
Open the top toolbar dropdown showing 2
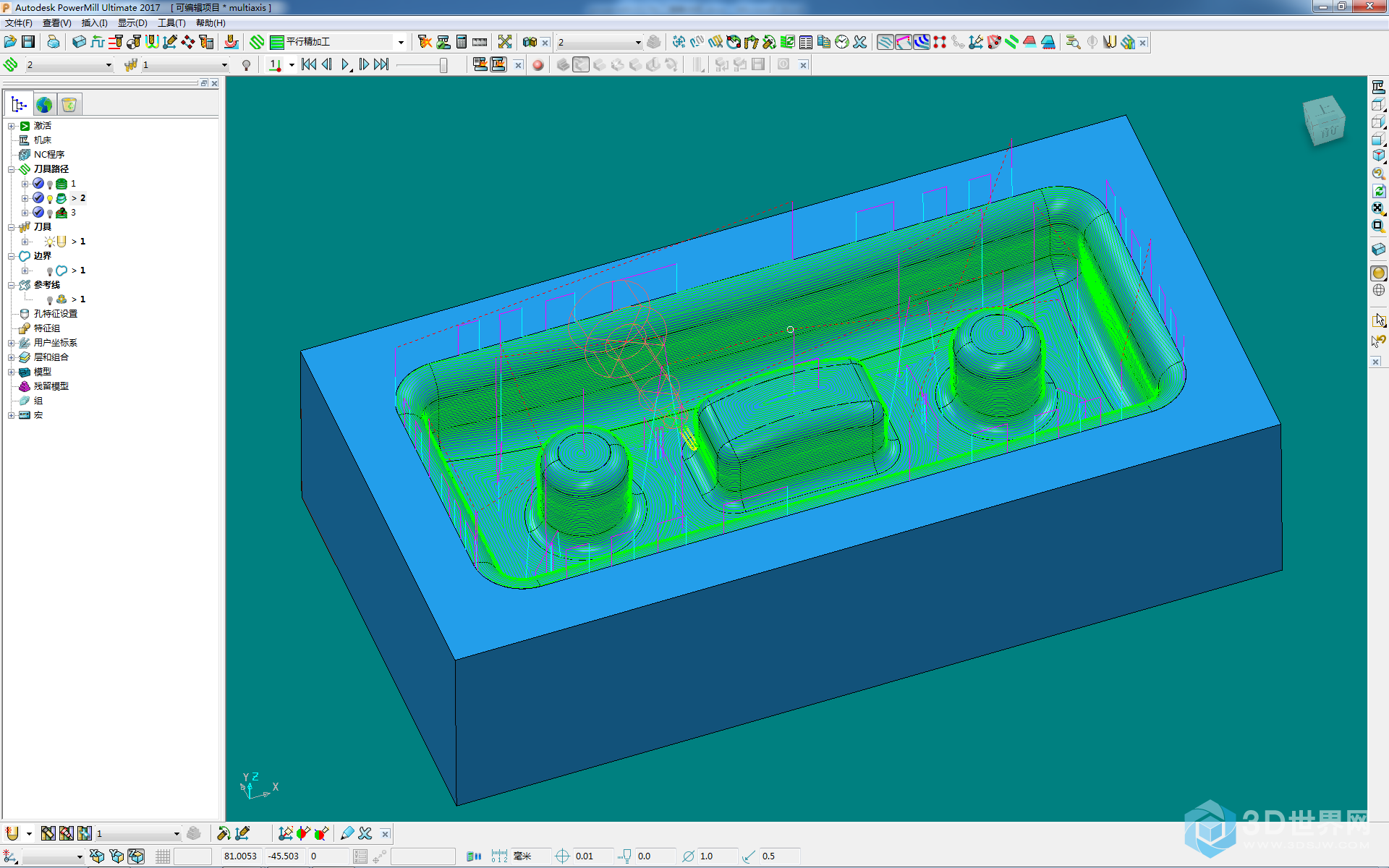(x=638, y=43)
